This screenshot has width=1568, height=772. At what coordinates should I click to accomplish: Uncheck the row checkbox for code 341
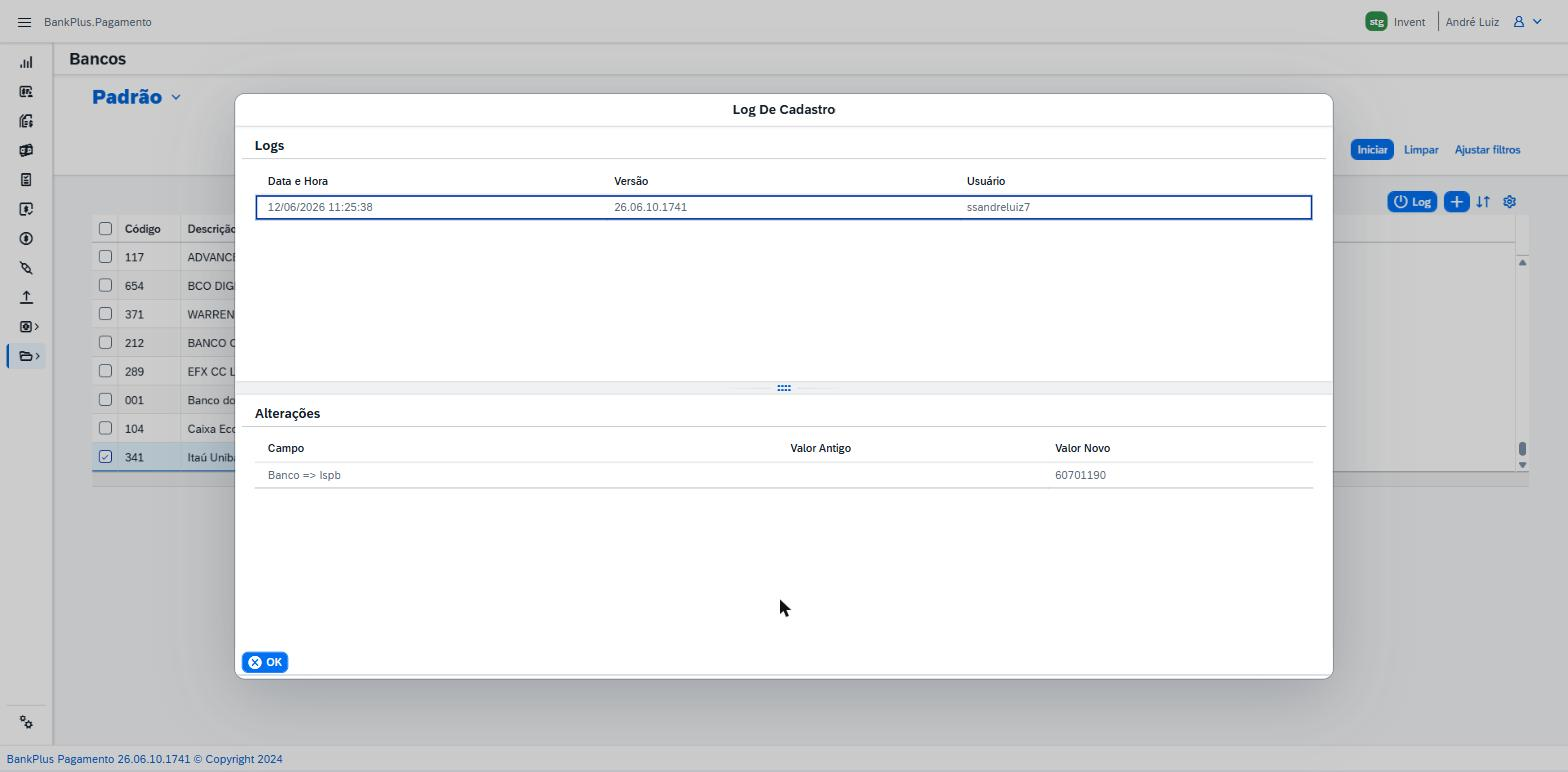105,457
